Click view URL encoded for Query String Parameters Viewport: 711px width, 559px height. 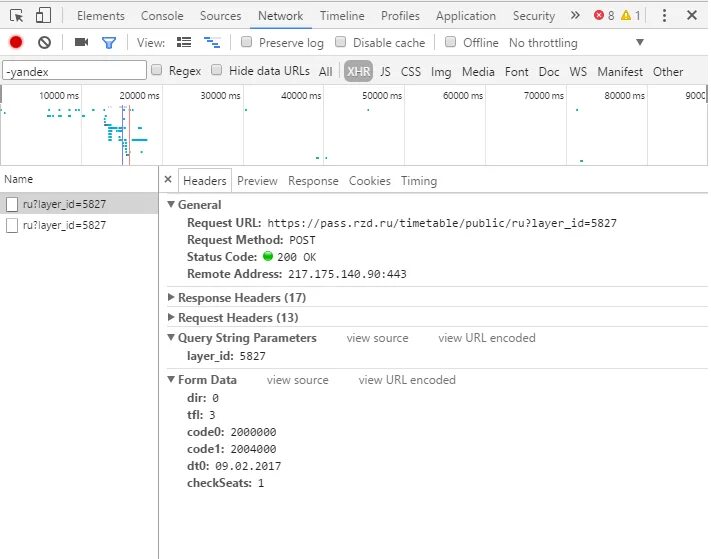487,338
